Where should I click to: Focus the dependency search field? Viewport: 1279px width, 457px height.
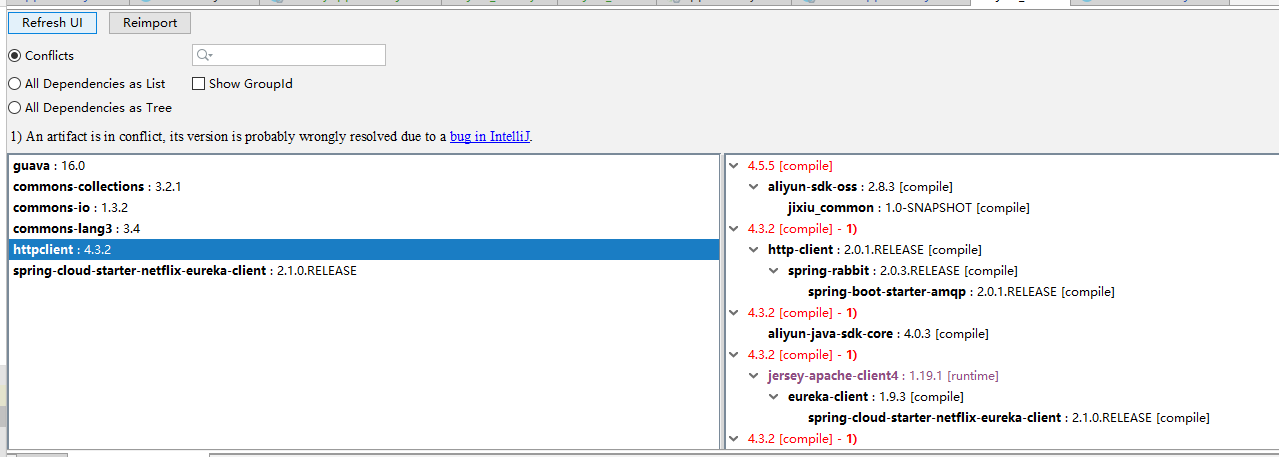(289, 56)
